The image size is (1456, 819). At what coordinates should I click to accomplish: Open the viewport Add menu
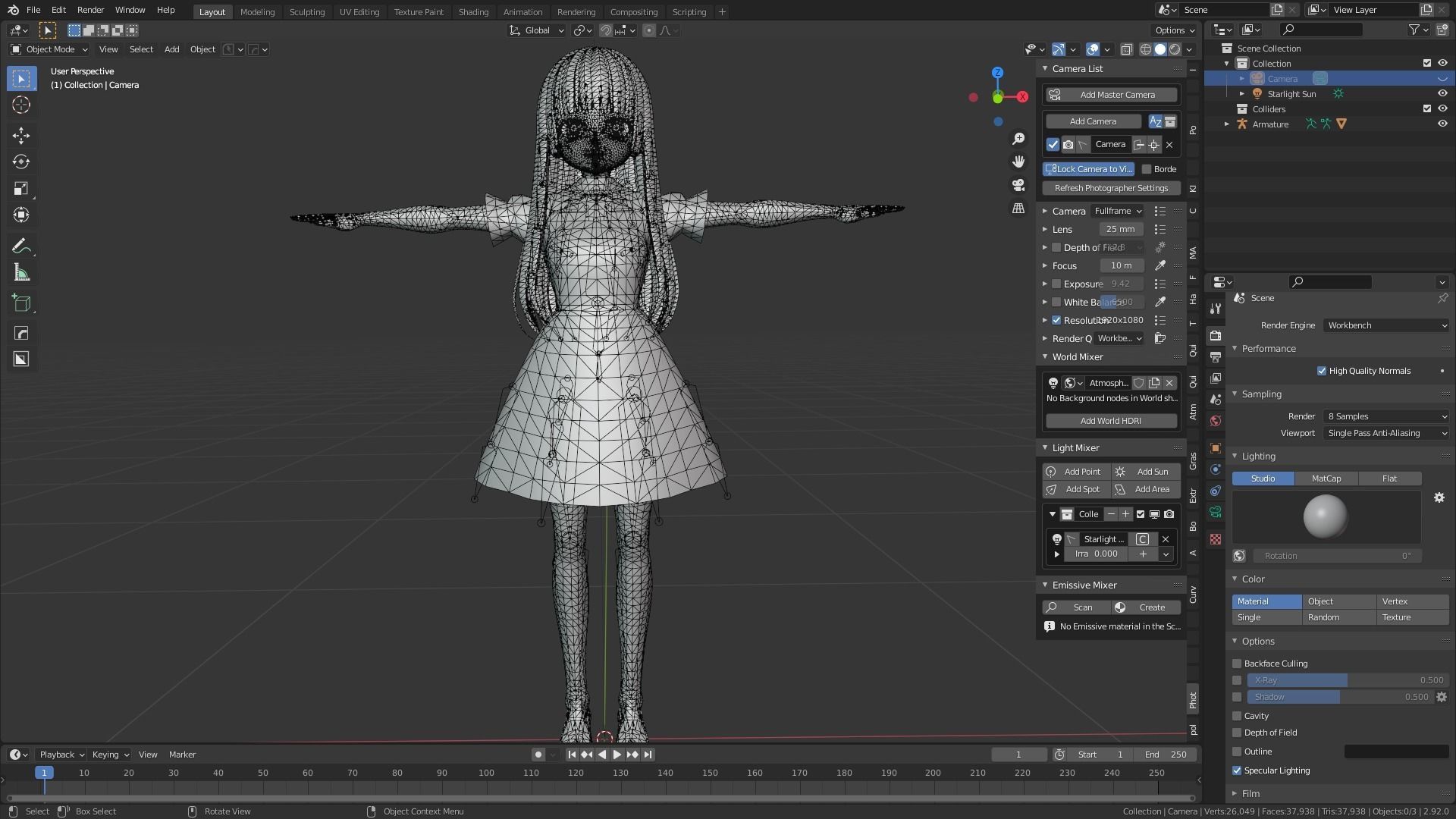pos(172,49)
